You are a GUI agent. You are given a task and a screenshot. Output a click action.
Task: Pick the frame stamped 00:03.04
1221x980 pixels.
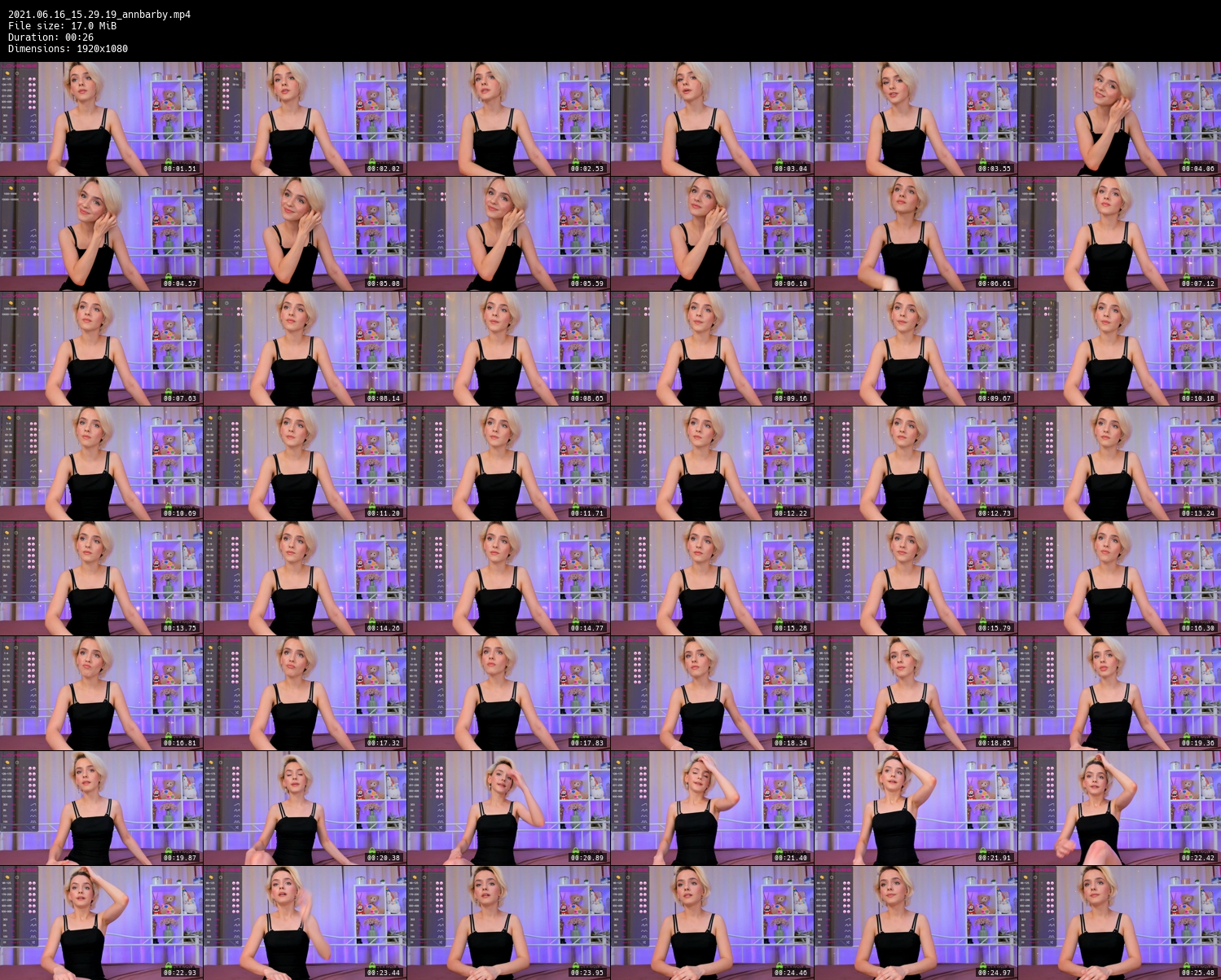(x=712, y=119)
